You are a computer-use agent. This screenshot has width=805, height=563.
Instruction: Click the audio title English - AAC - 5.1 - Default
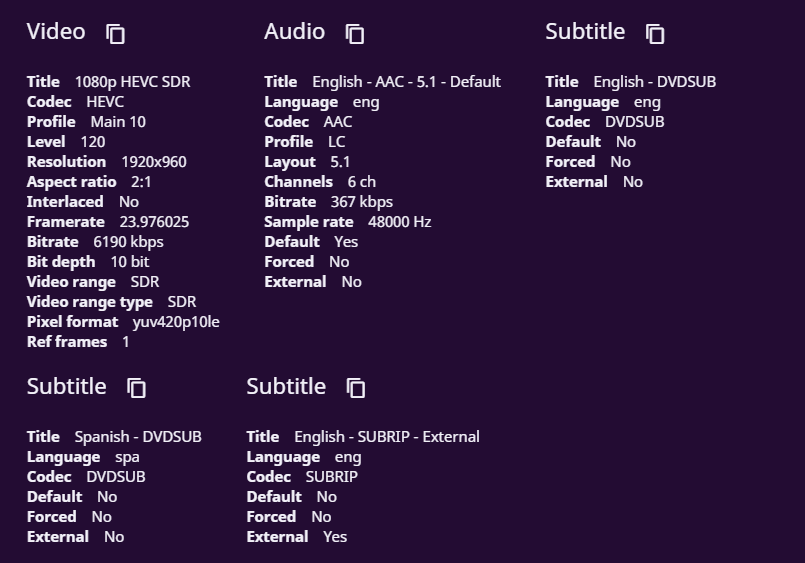pyautogui.click(x=406, y=82)
